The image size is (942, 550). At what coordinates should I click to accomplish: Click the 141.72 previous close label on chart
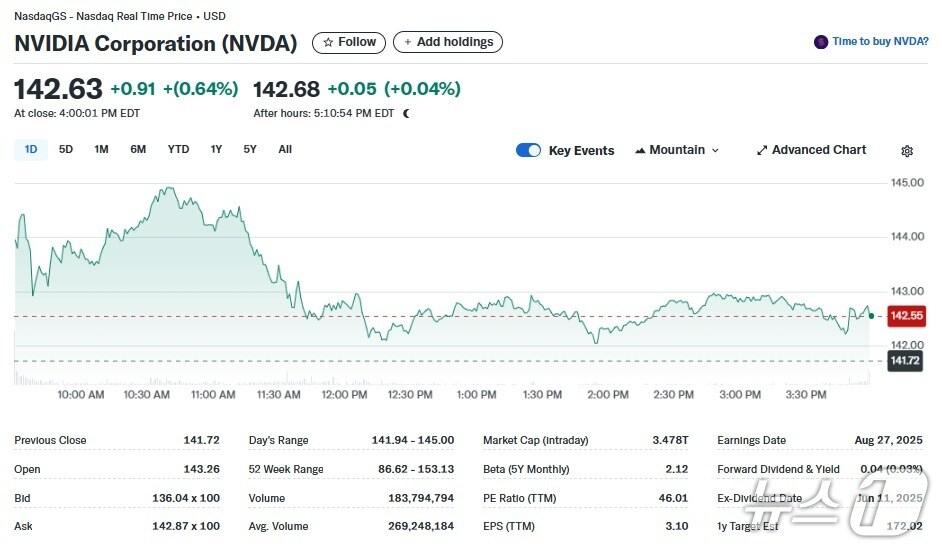click(x=906, y=360)
